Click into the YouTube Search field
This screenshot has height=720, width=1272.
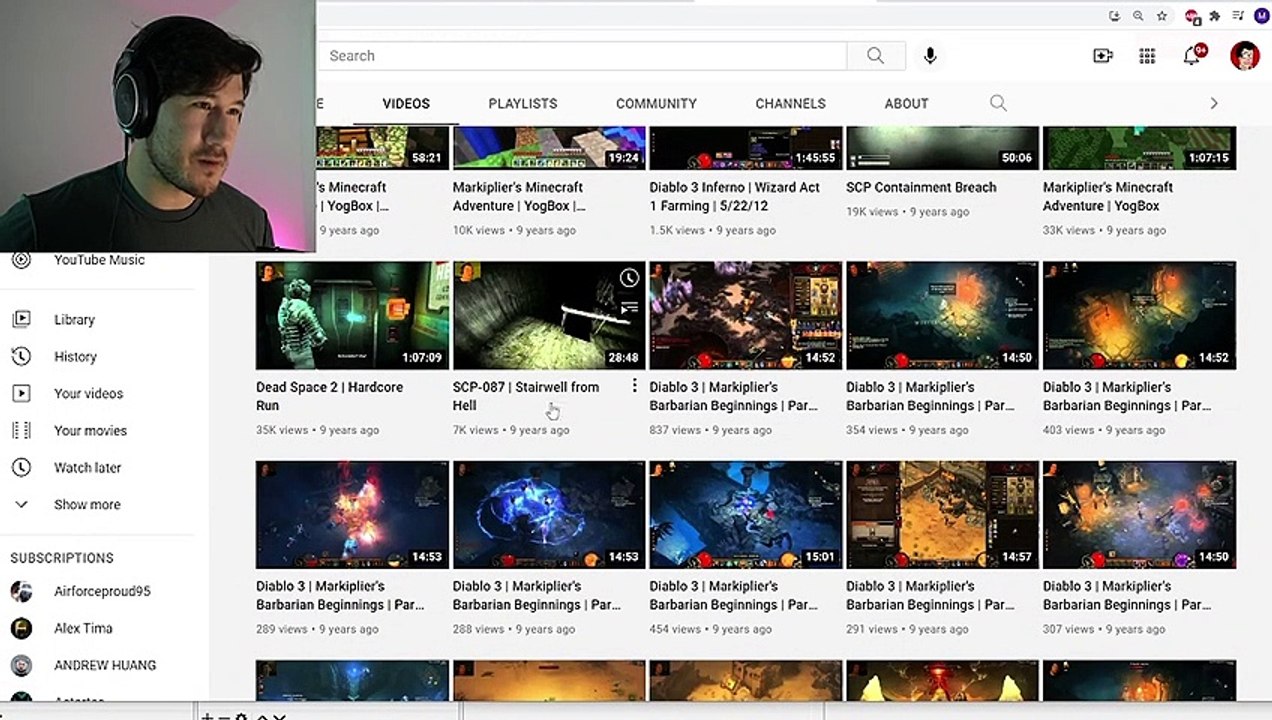click(x=583, y=56)
